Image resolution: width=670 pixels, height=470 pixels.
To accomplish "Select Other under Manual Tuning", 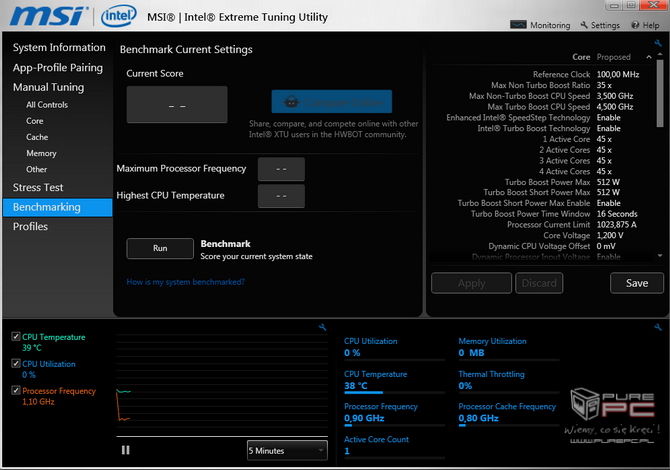I will point(36,169).
